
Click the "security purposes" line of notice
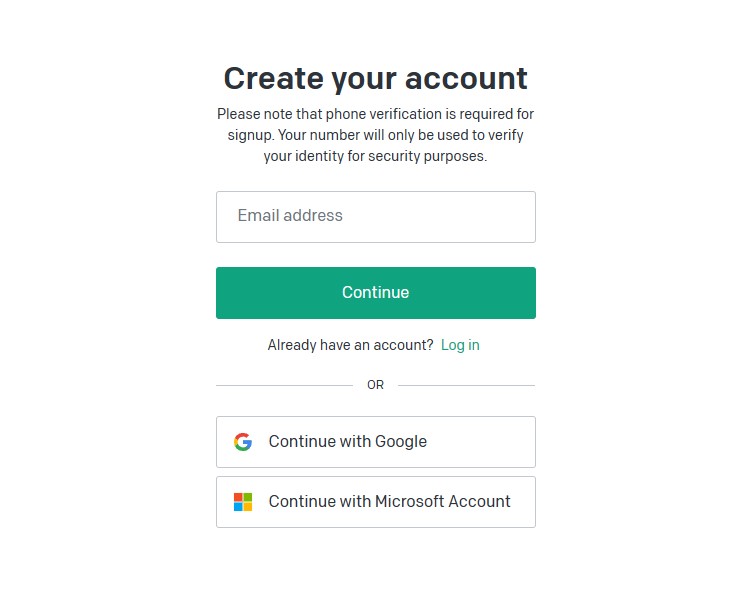tap(375, 157)
